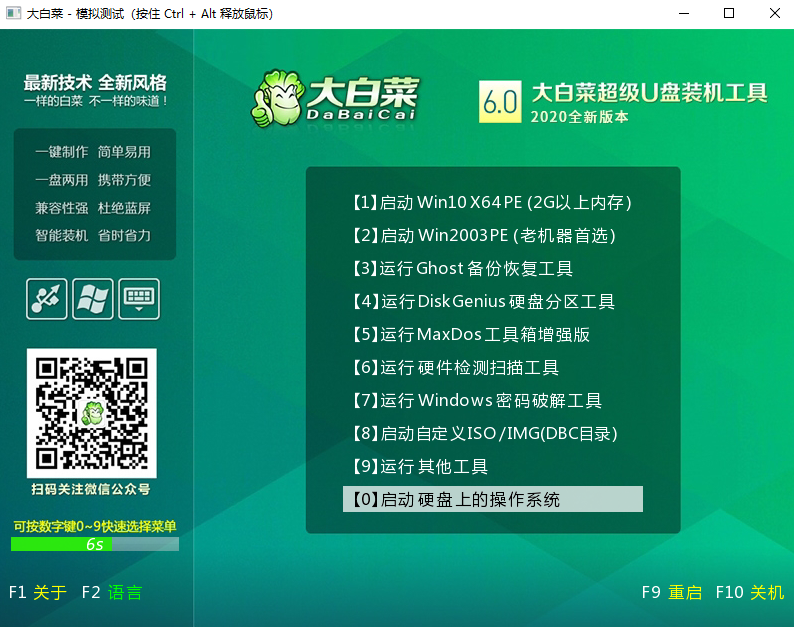Click the text 2020全新版本
Viewport: 794px width, 627px height.
pyautogui.click(x=579, y=117)
